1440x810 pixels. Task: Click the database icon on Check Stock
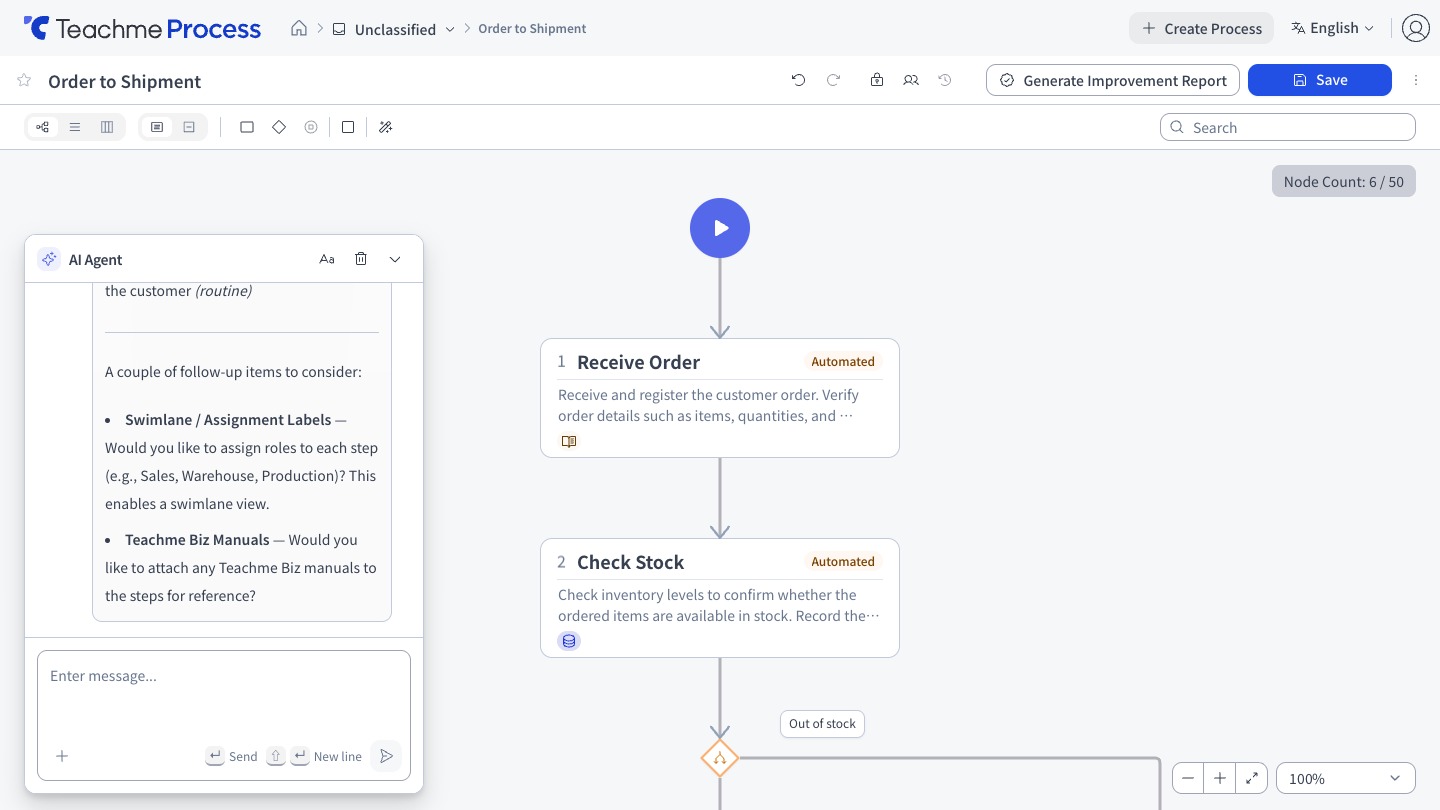click(x=569, y=641)
